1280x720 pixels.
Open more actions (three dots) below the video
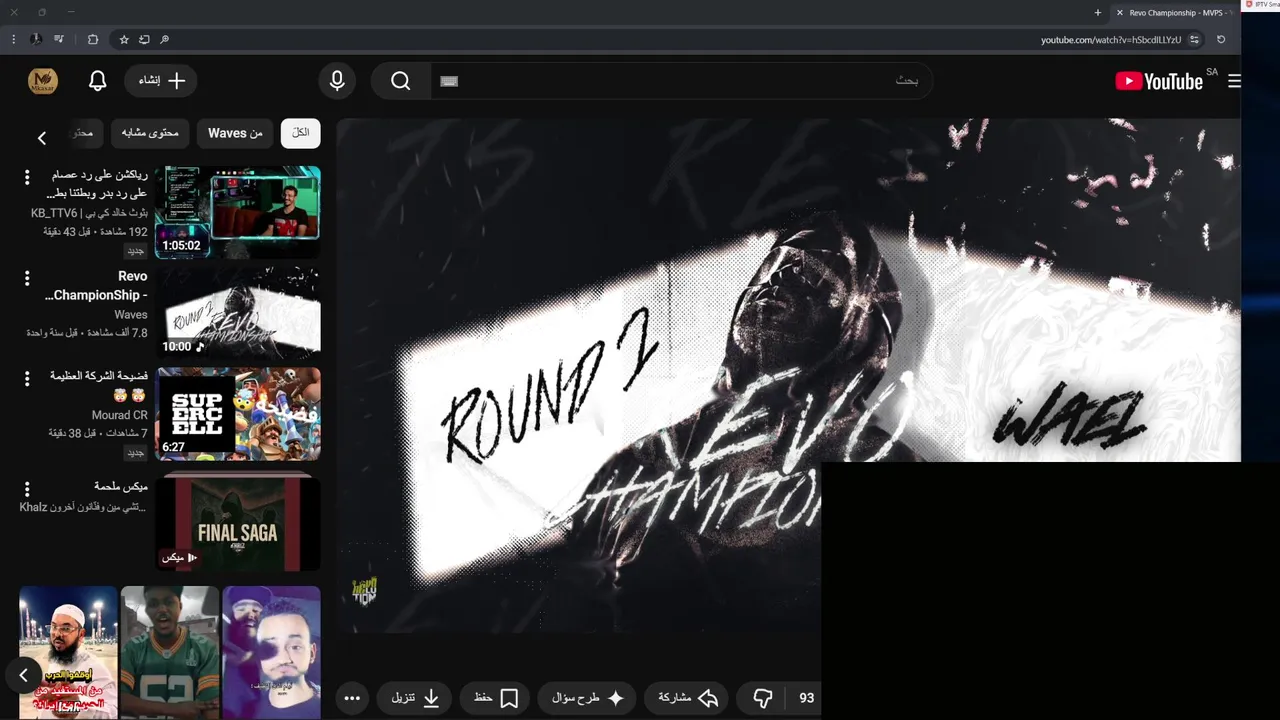352,698
